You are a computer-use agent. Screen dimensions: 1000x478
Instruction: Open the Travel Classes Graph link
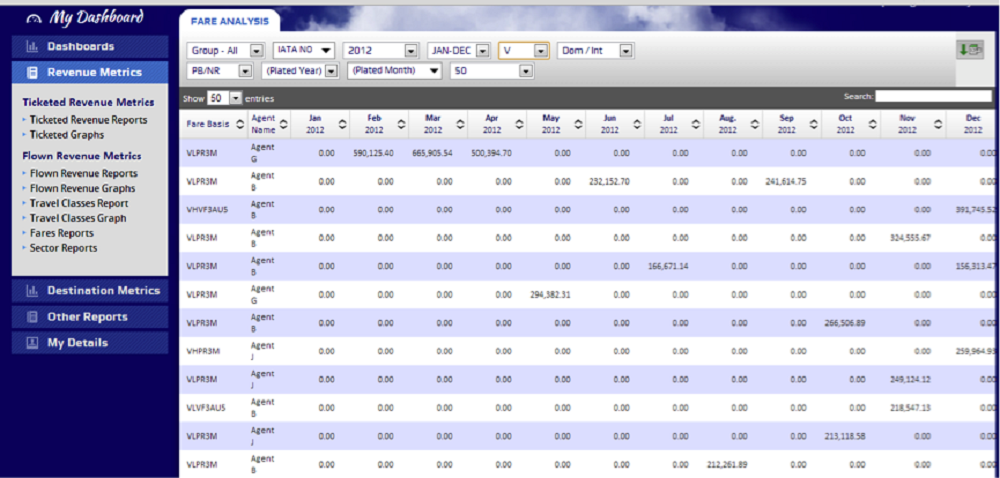coord(78,218)
